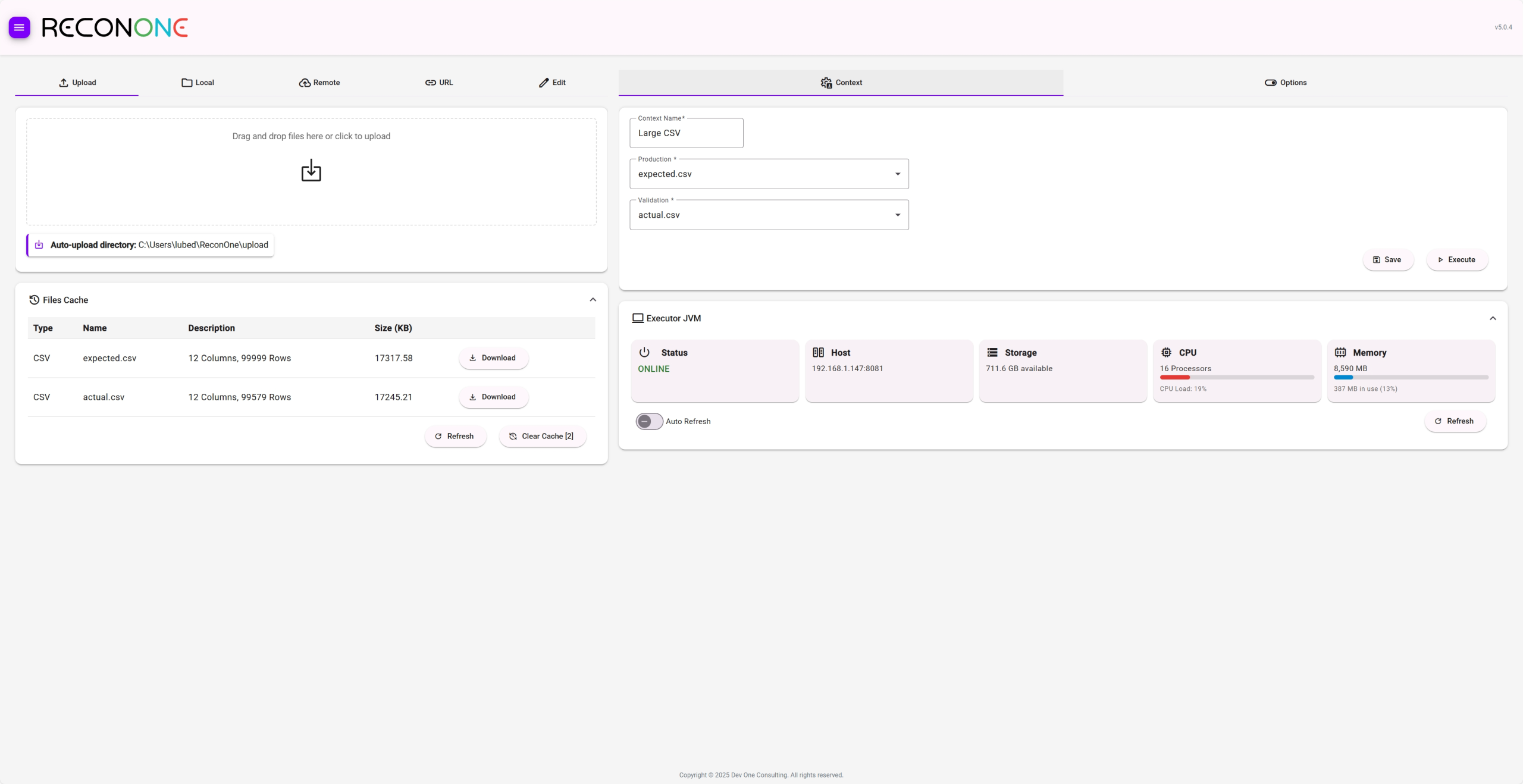Switch to the Remote tab
Viewport: 1523px width, 784px height.
[x=319, y=83]
